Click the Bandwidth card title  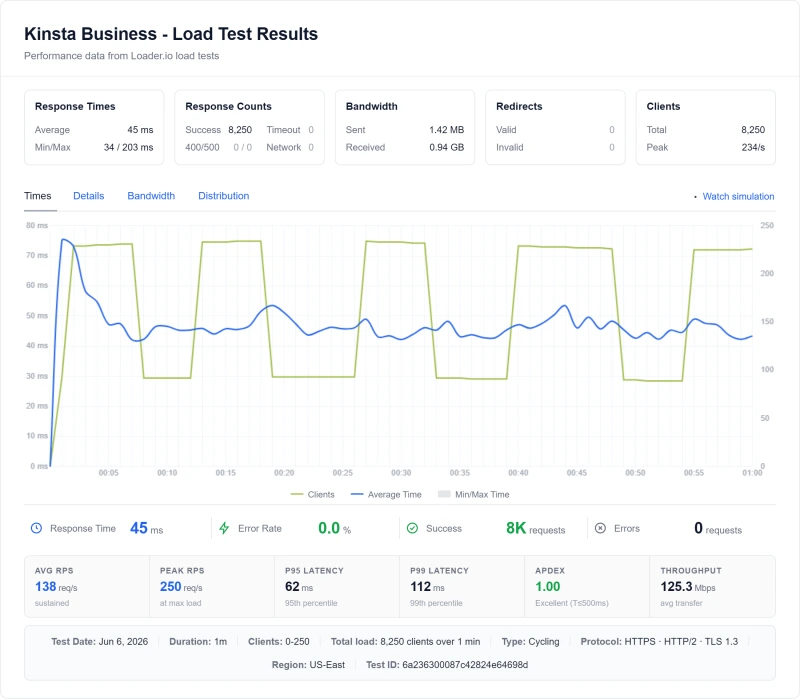(371, 106)
